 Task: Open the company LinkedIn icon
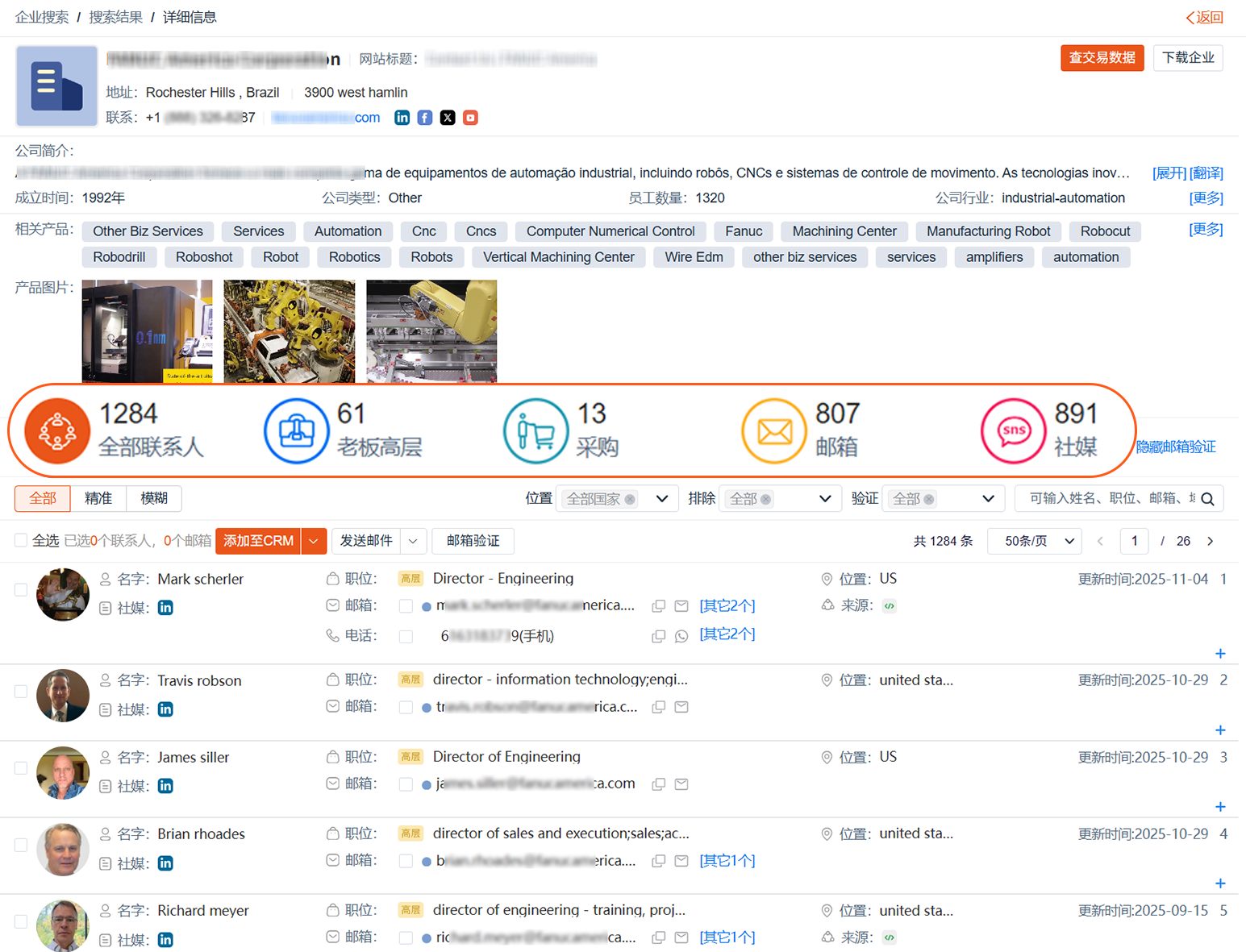coord(402,118)
